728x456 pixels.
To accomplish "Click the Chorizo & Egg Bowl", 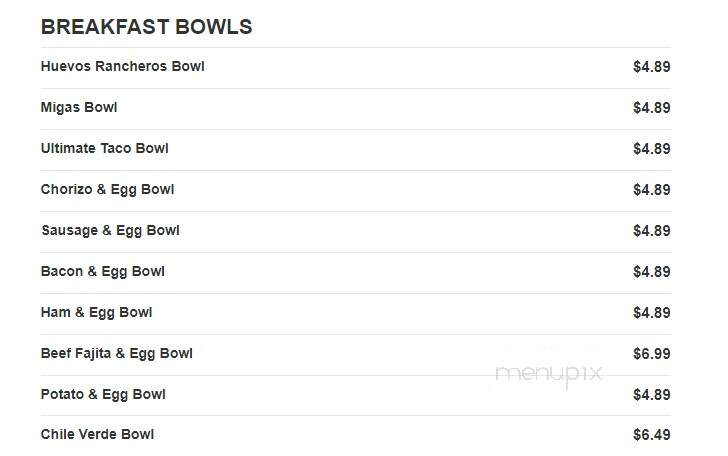I will 107,190.
